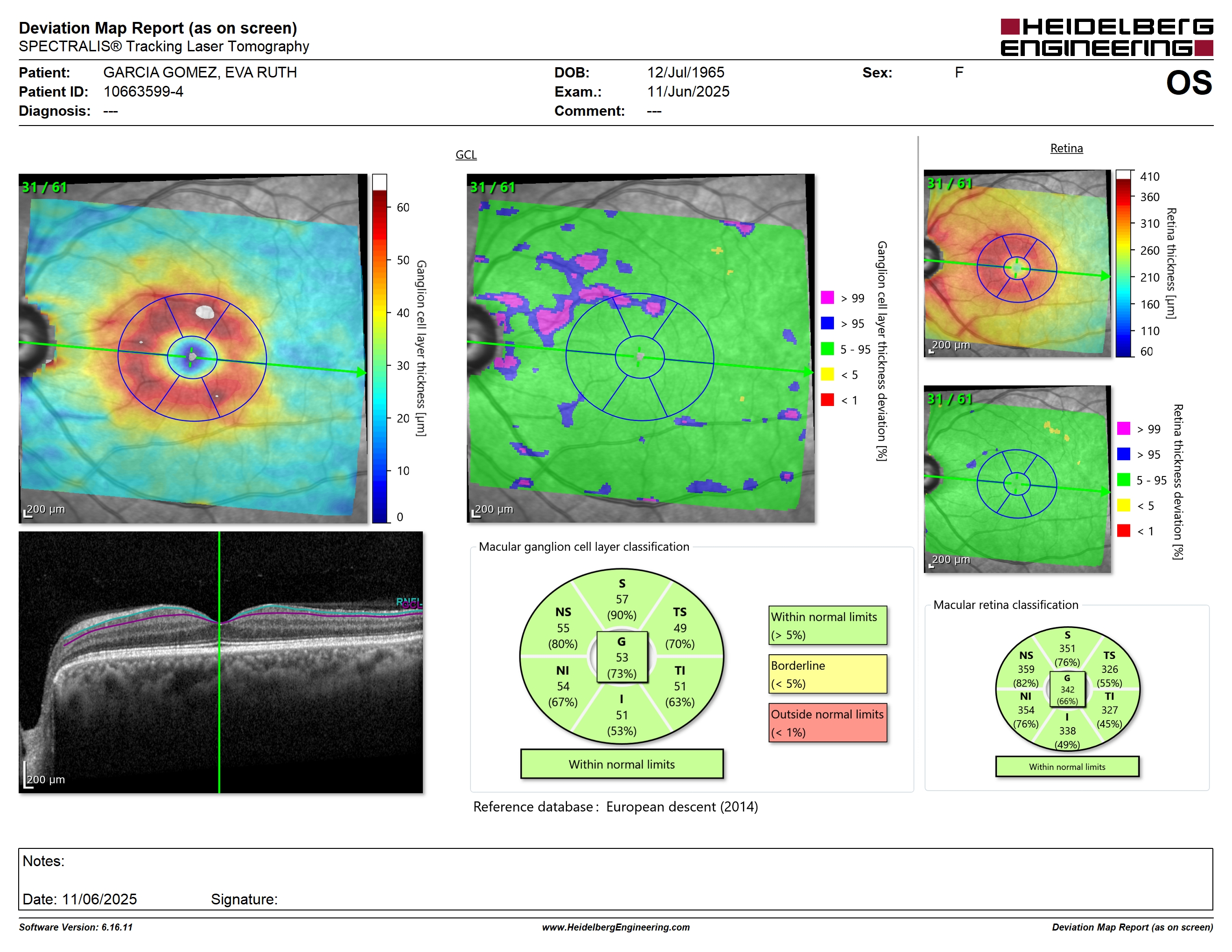Screen dimensions: 1232x952
Task: Pick the green 5 - 95 swatch in retina legend
Action: 1123,479
